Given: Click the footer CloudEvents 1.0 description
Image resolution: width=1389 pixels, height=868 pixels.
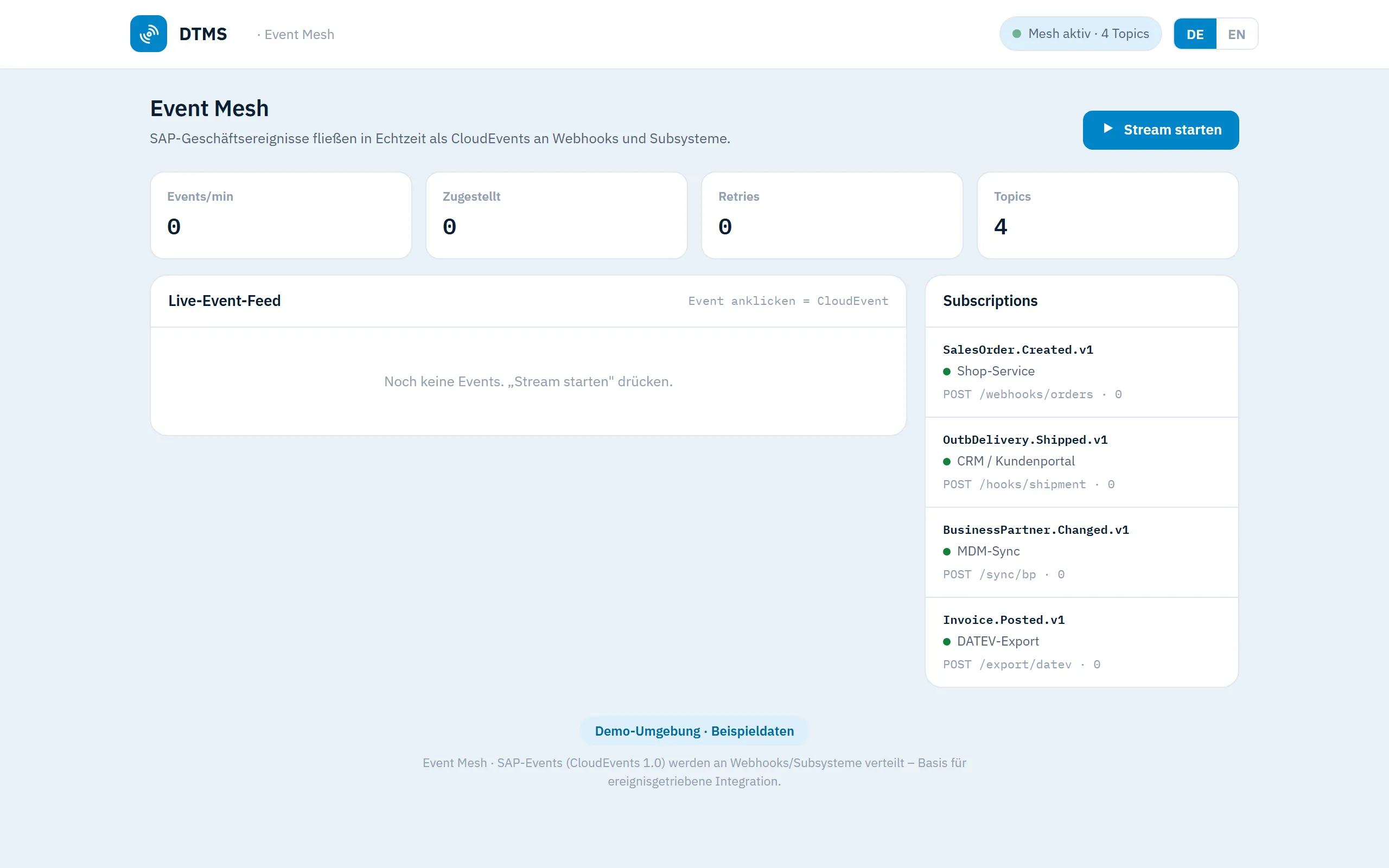Looking at the screenshot, I should pos(694,771).
